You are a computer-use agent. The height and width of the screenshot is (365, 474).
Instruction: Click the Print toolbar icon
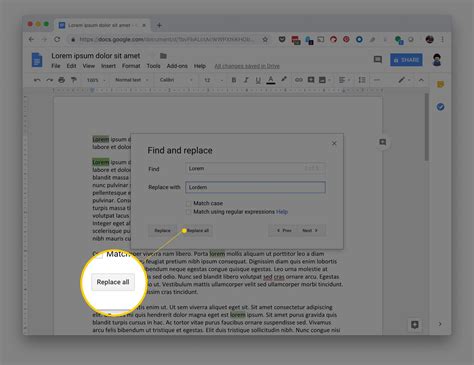(61, 80)
